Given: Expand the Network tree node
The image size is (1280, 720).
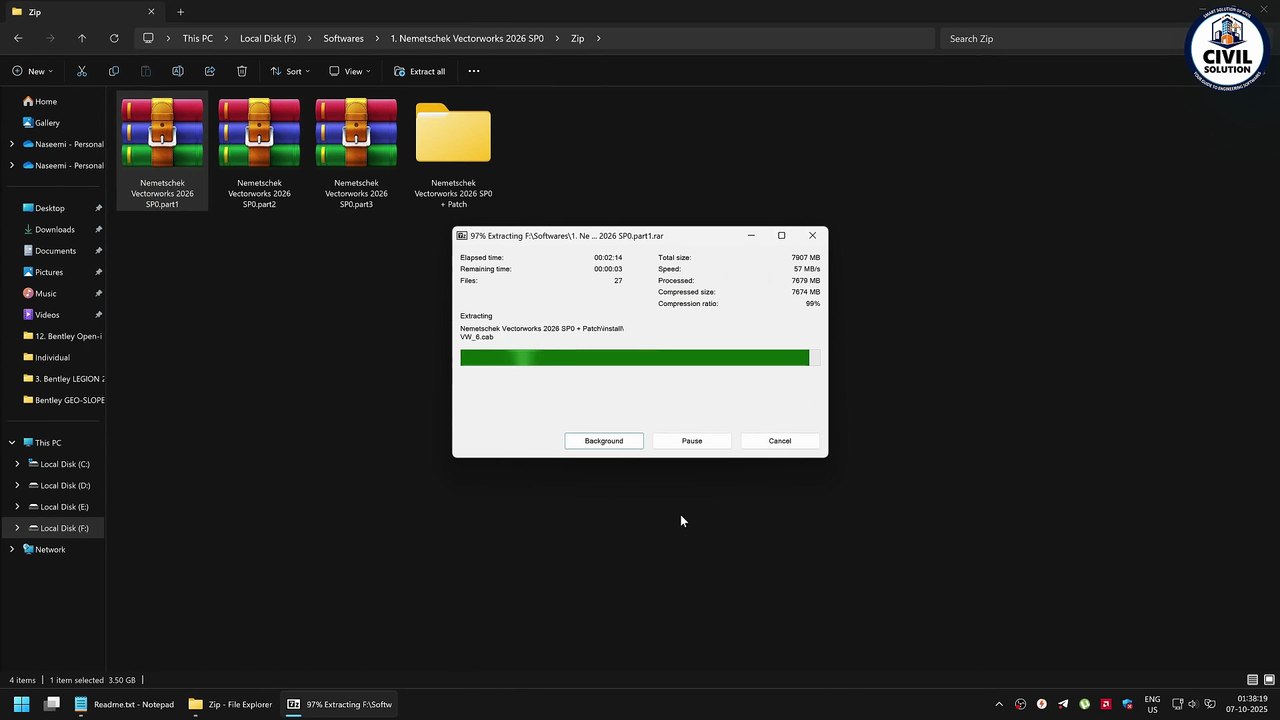Looking at the screenshot, I should pyautogui.click(x=12, y=549).
